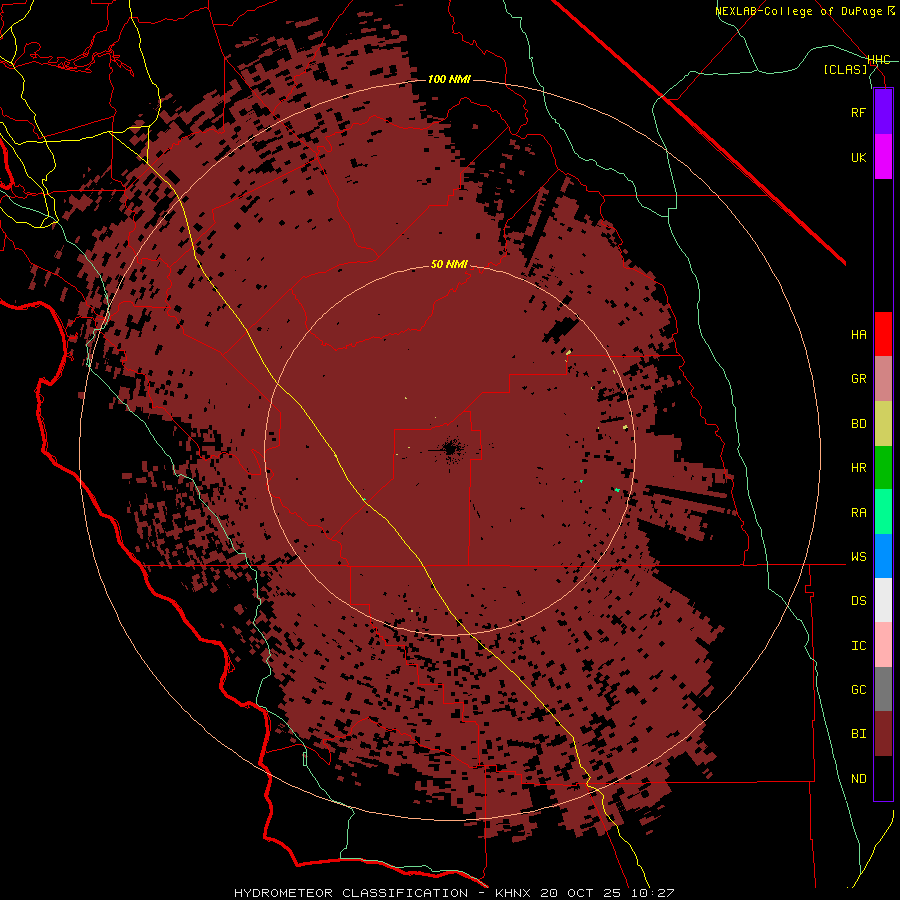Select the GR pink legend swatch
The image size is (900, 900).
[x=883, y=379]
